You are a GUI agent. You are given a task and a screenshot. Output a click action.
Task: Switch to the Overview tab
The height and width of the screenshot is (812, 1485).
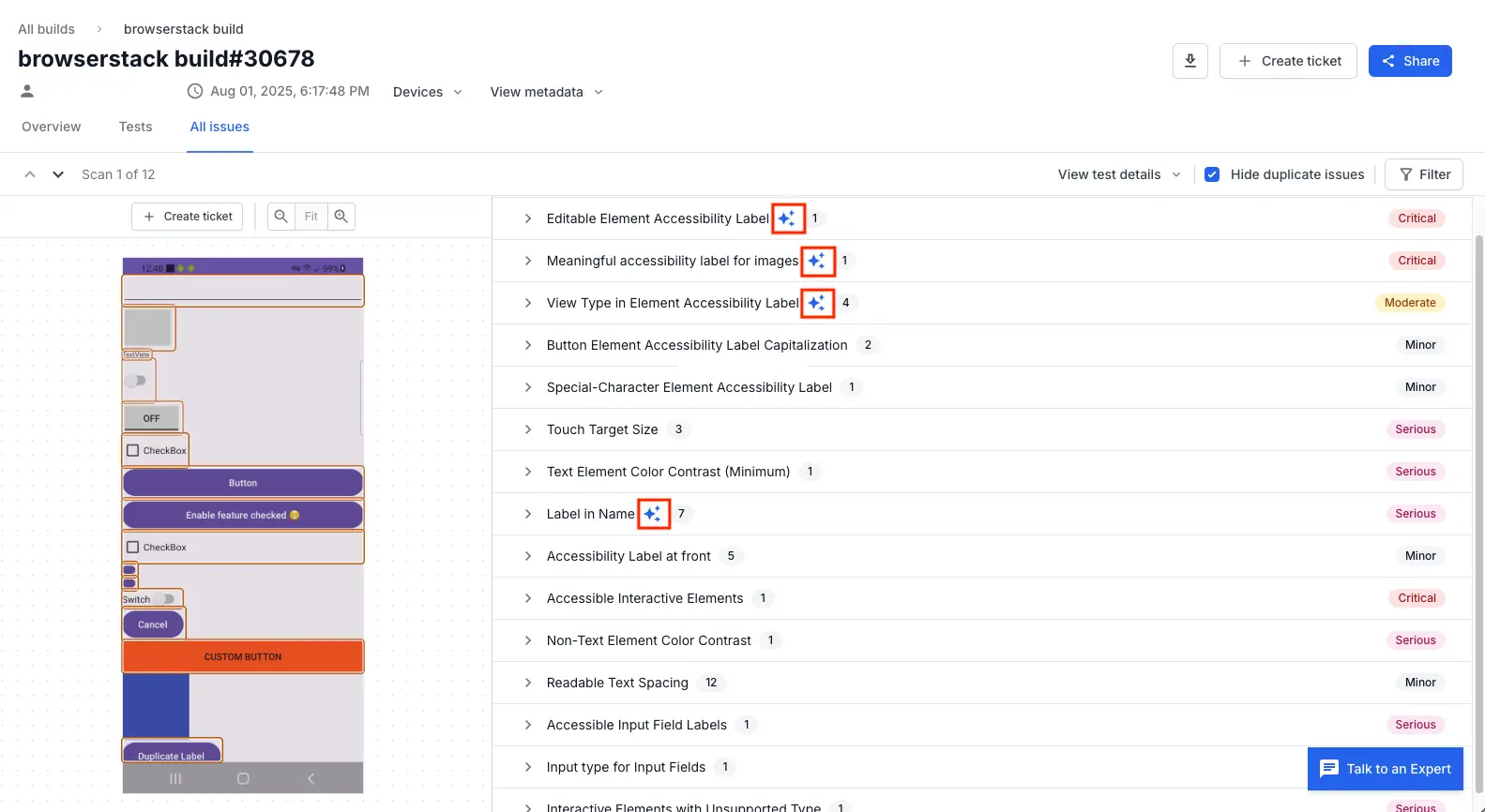point(52,127)
